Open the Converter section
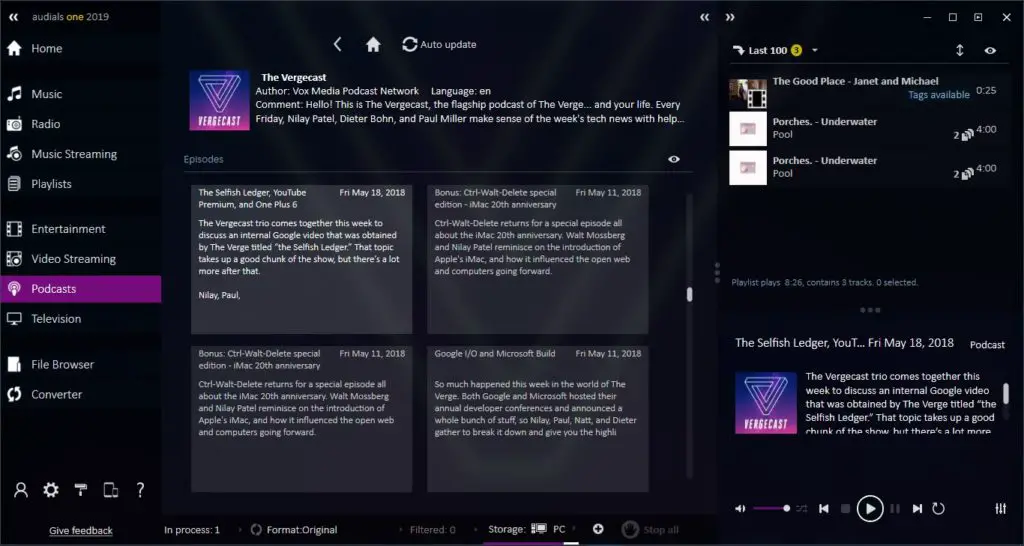The image size is (1024, 546). coord(80,394)
